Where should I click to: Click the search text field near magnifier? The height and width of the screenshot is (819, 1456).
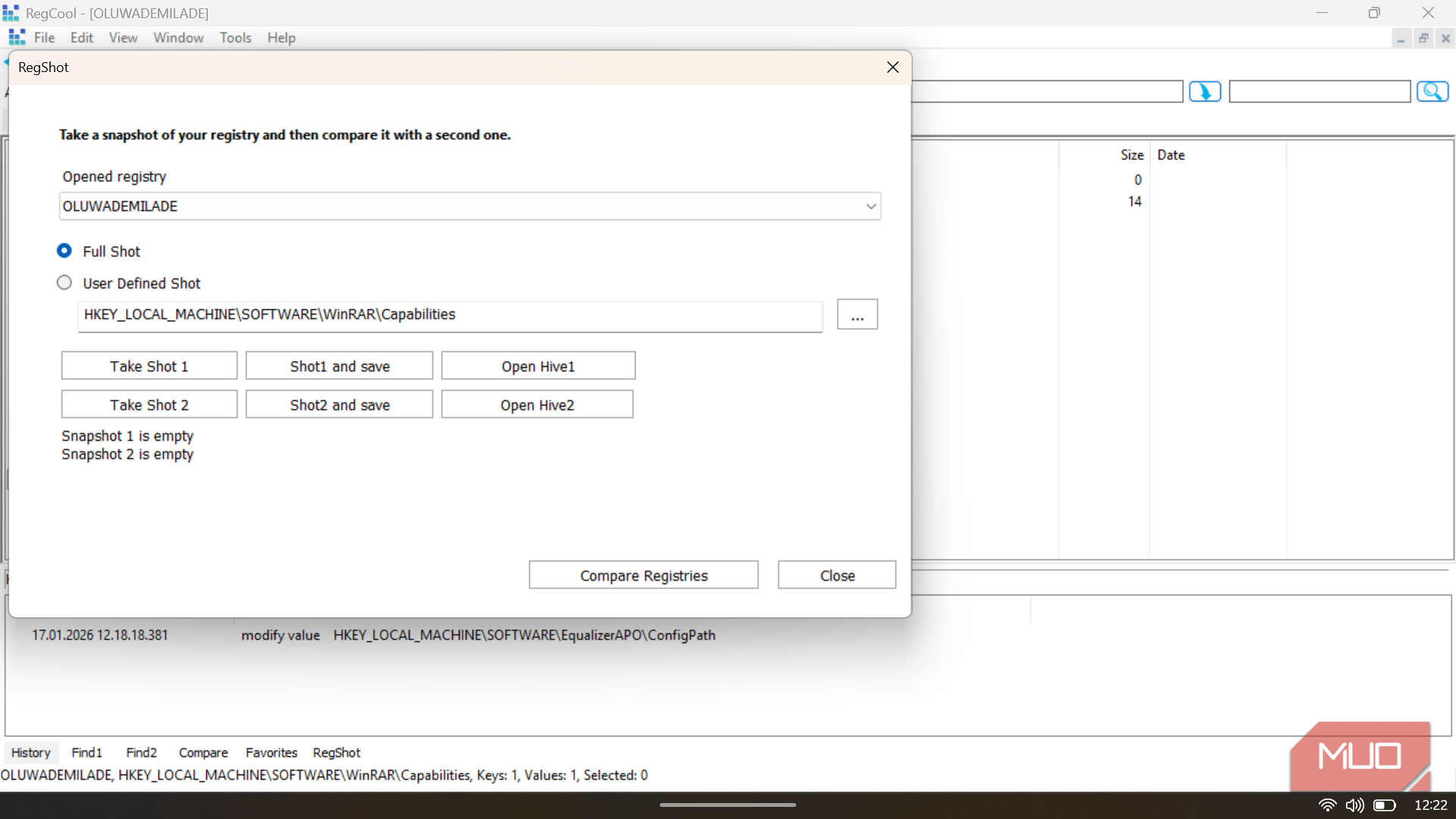1319,92
